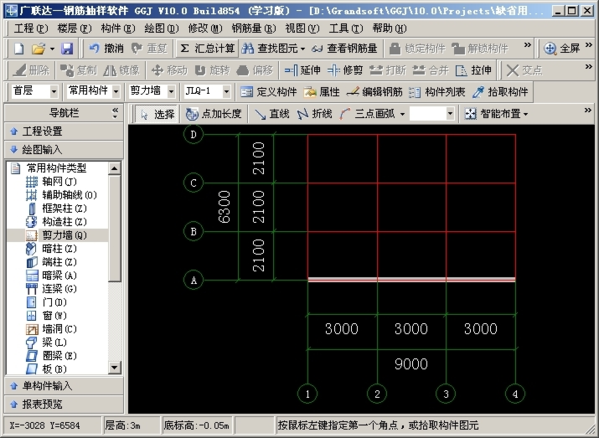The width and height of the screenshot is (599, 438).
Task: Click the Open folder icon
Action: (38, 48)
